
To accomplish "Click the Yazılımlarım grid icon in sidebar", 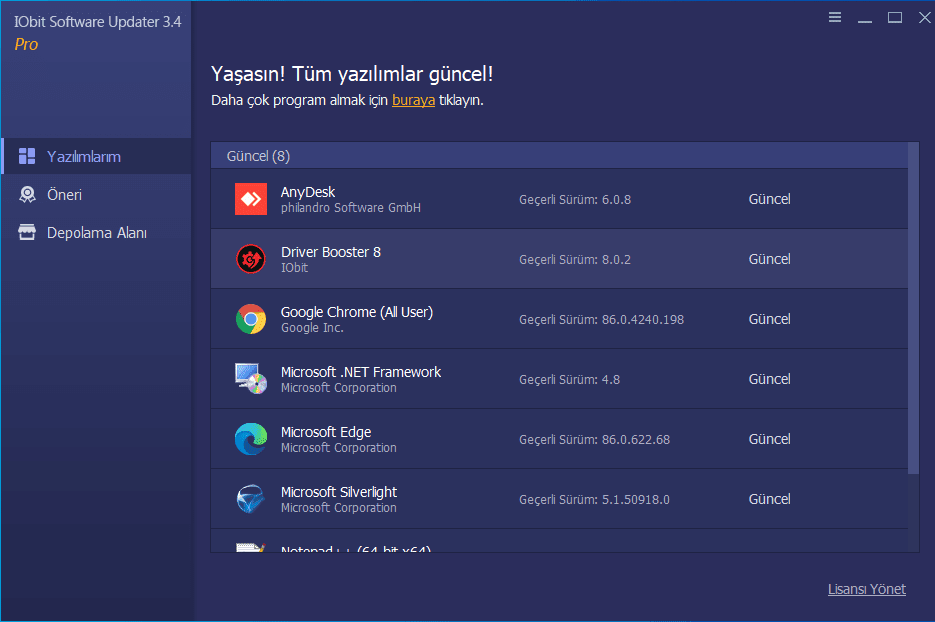I will [x=27, y=156].
